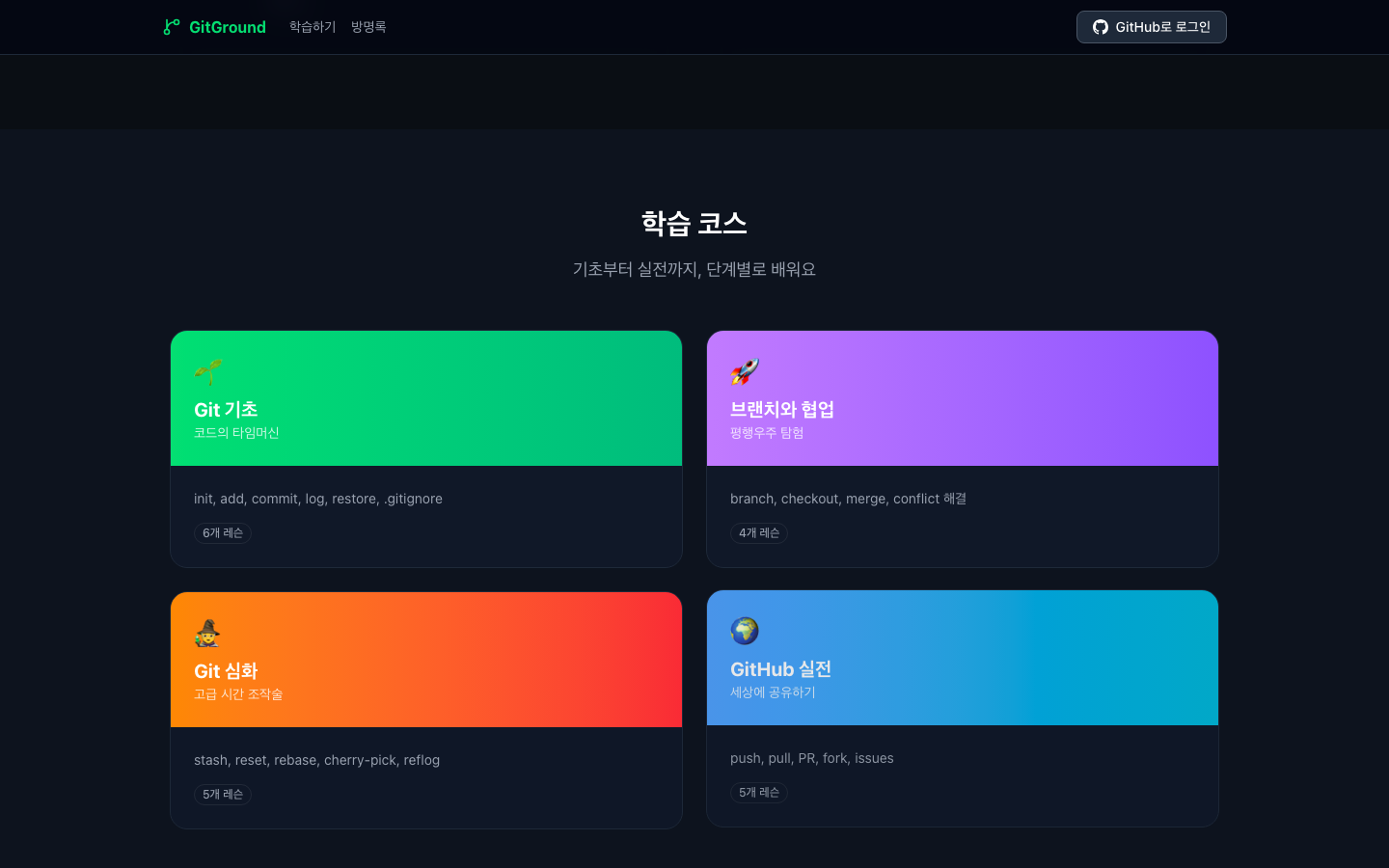Image resolution: width=1389 pixels, height=868 pixels.
Task: Click the 6개 레슨 badge
Action: [223, 533]
